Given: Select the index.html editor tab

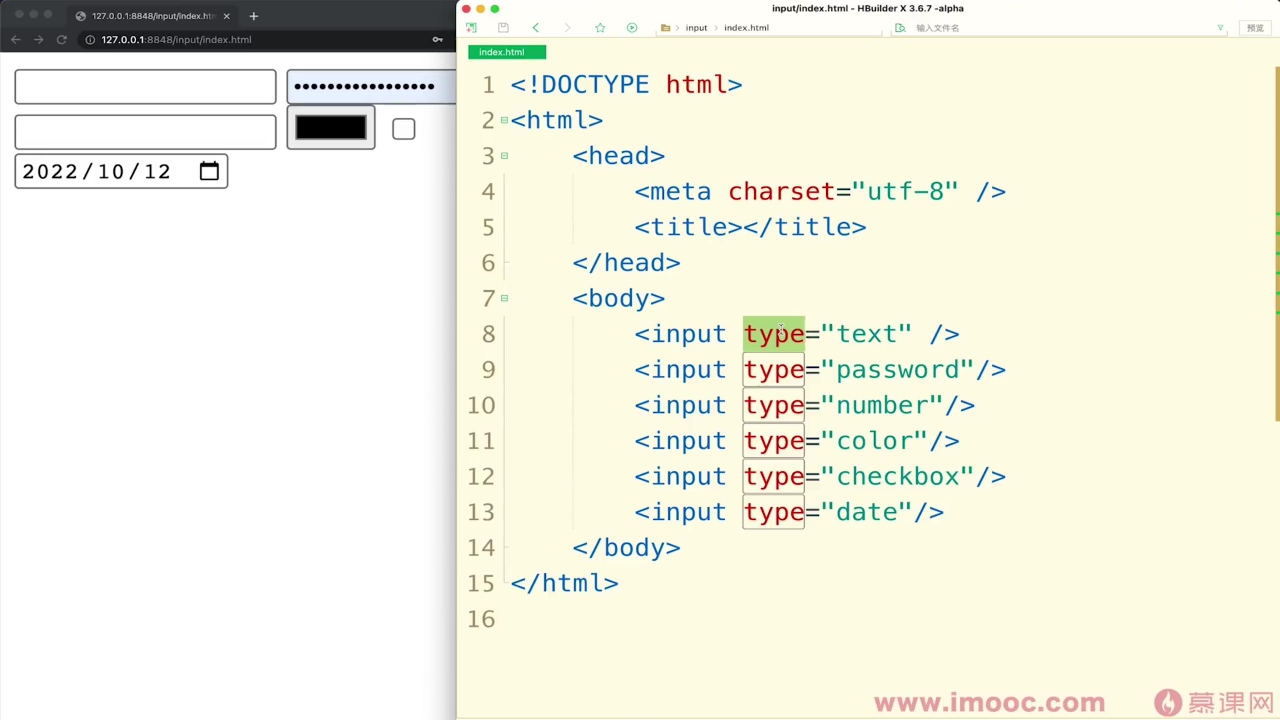Looking at the screenshot, I should [507, 52].
